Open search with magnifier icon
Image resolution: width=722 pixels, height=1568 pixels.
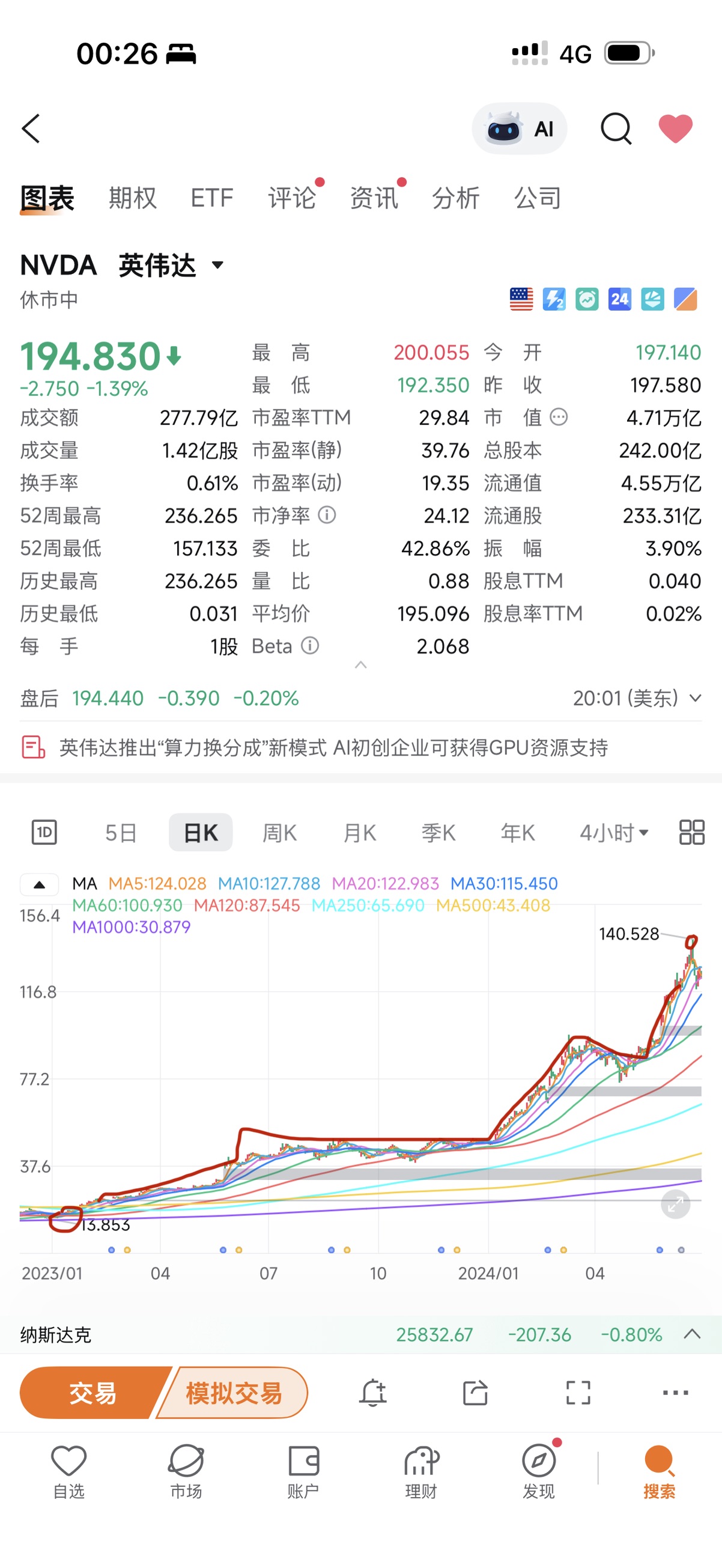(x=616, y=129)
